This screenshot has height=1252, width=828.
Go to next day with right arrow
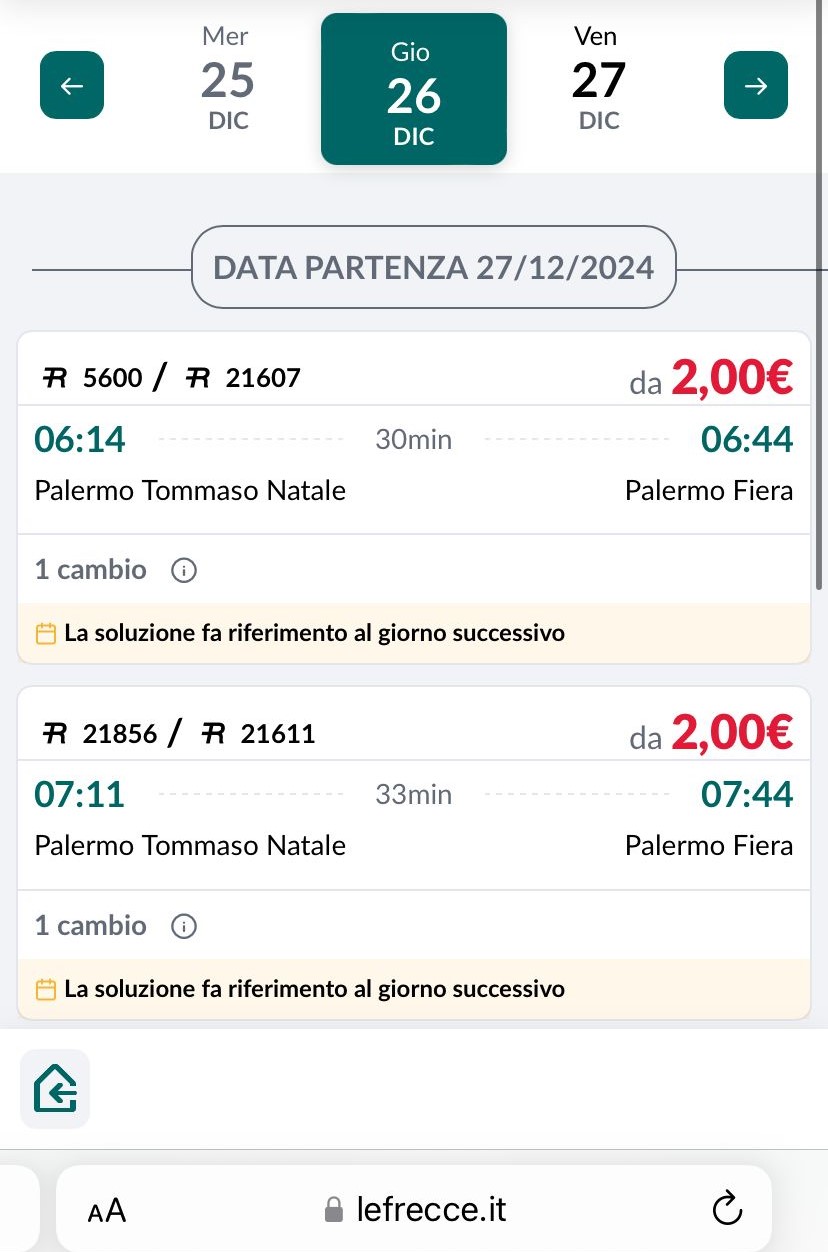pos(755,85)
